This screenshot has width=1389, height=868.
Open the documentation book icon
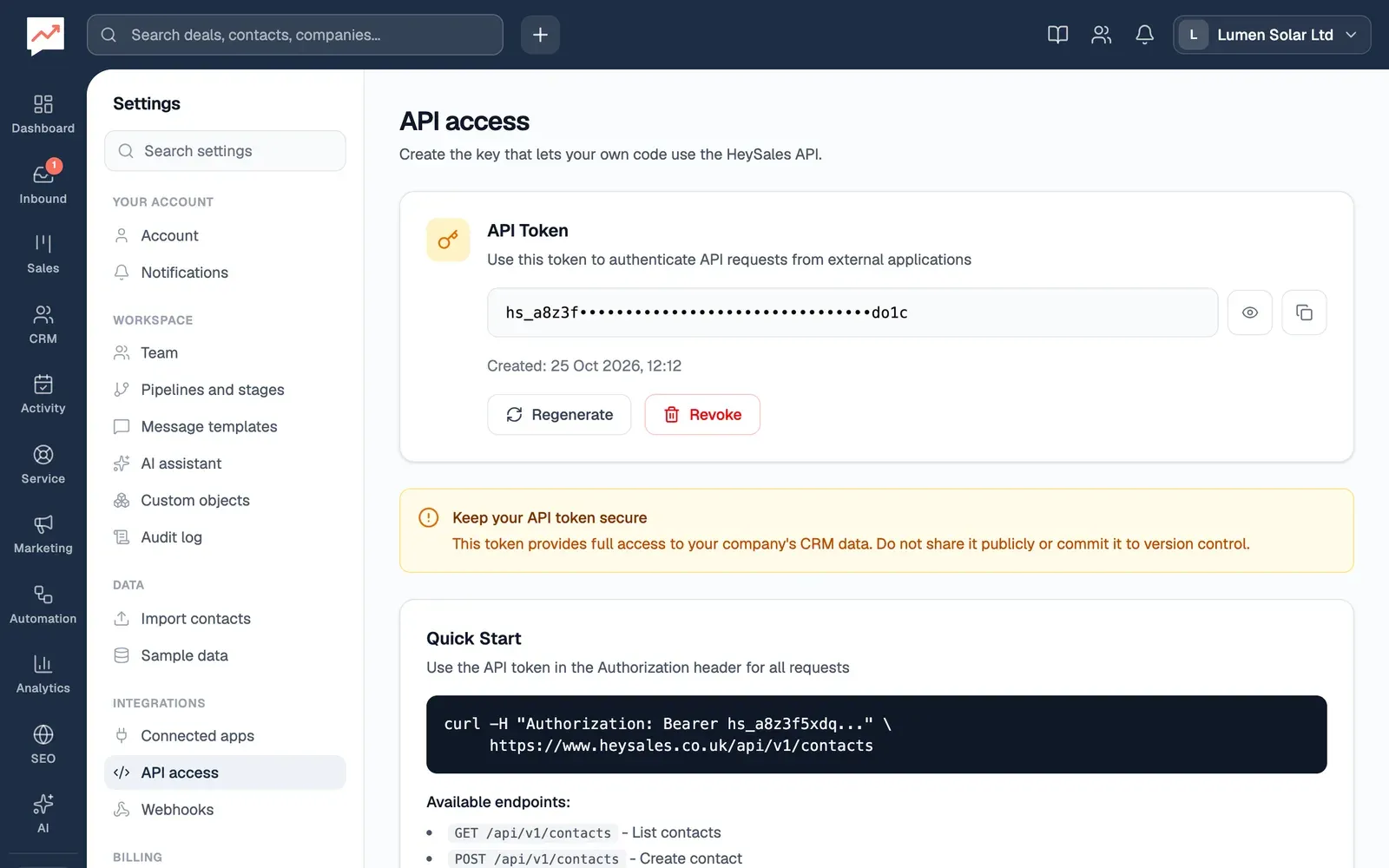1057,35
